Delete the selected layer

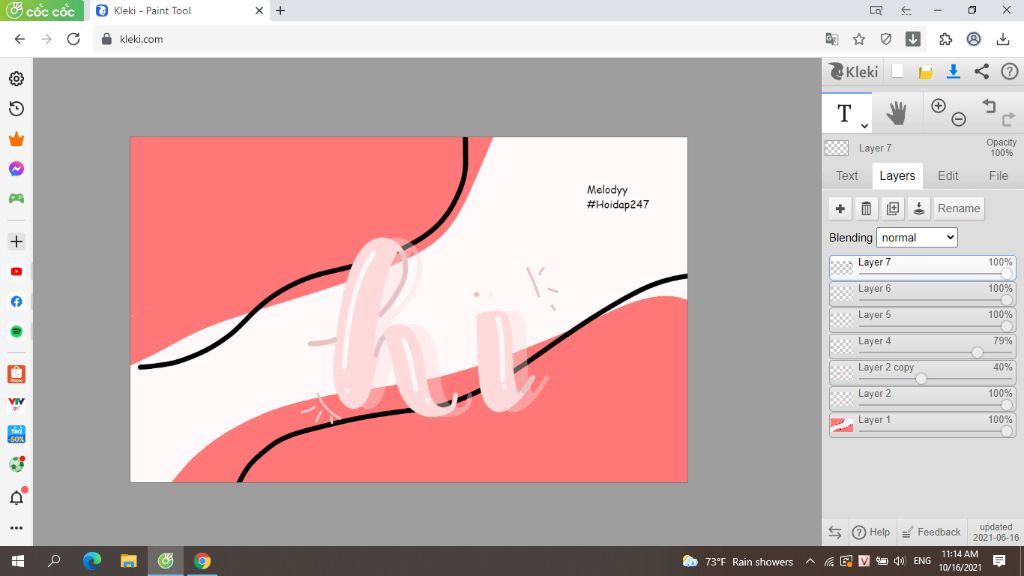(866, 208)
